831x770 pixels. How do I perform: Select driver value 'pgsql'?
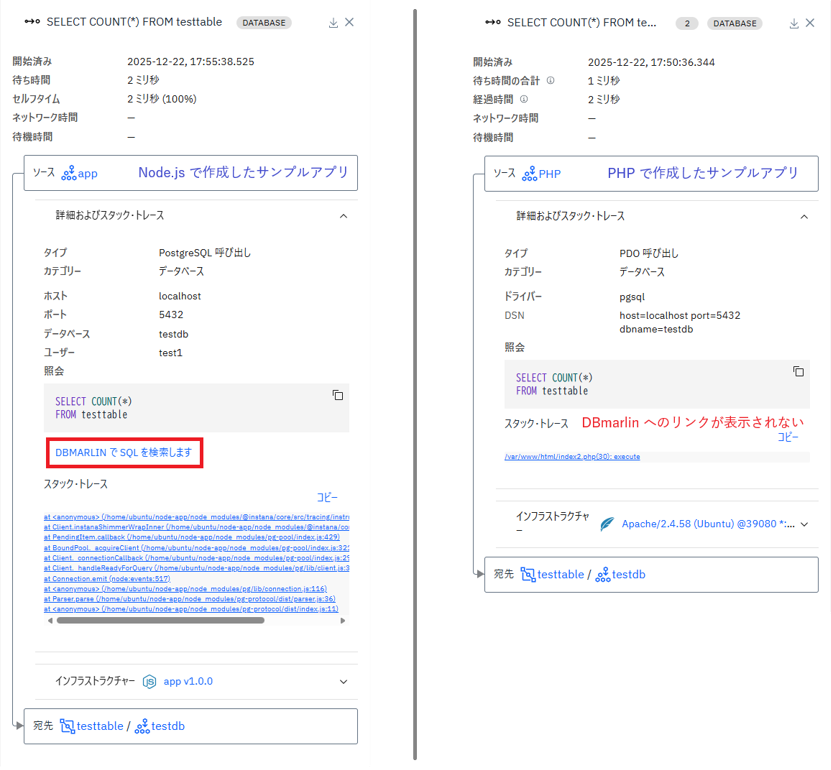[632, 297]
